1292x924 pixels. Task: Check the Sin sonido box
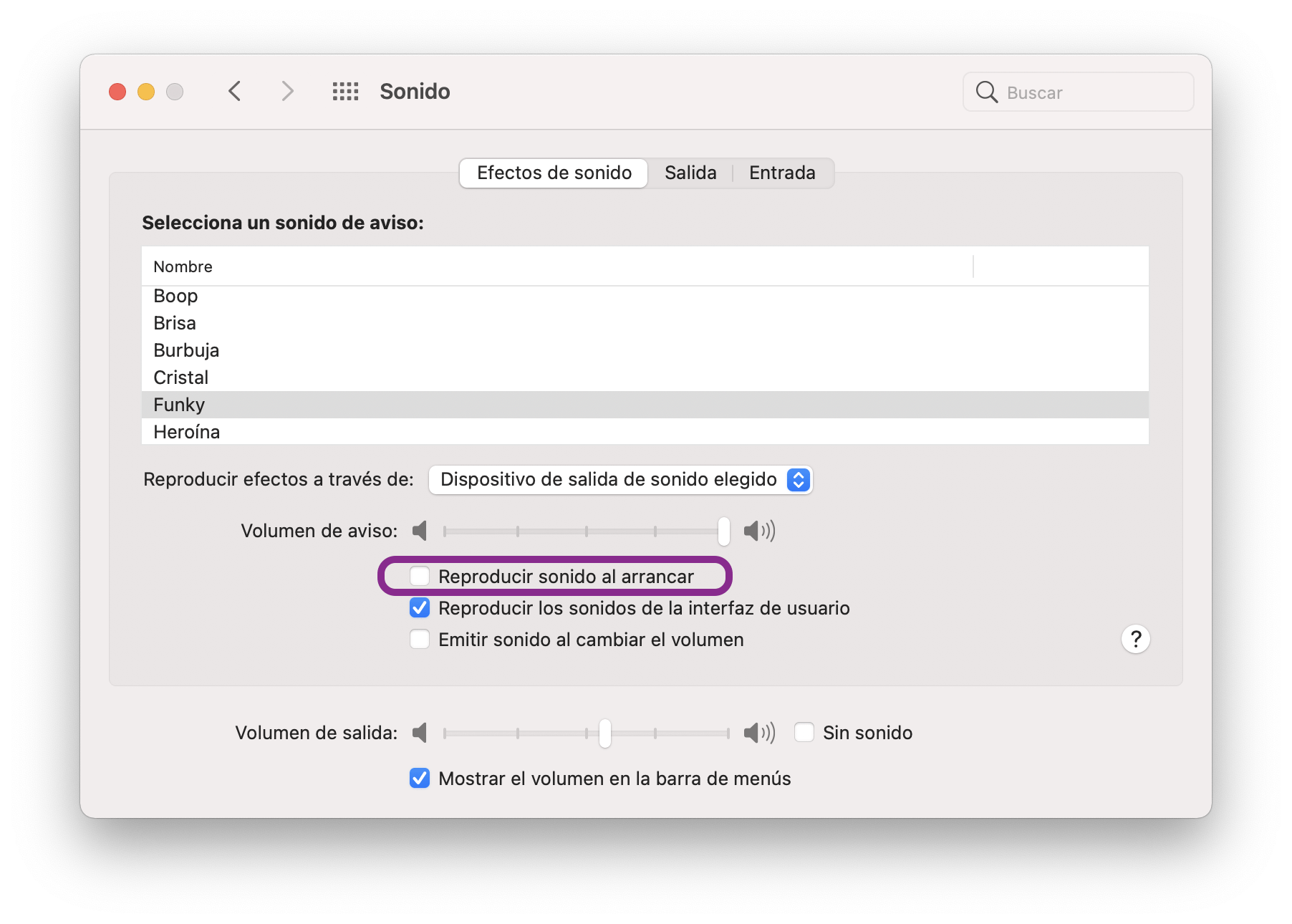click(804, 732)
